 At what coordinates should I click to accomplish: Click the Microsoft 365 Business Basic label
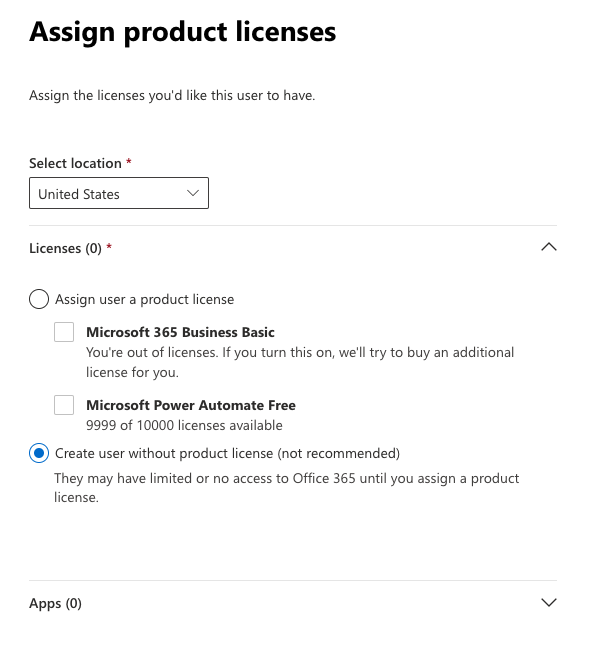click(180, 332)
